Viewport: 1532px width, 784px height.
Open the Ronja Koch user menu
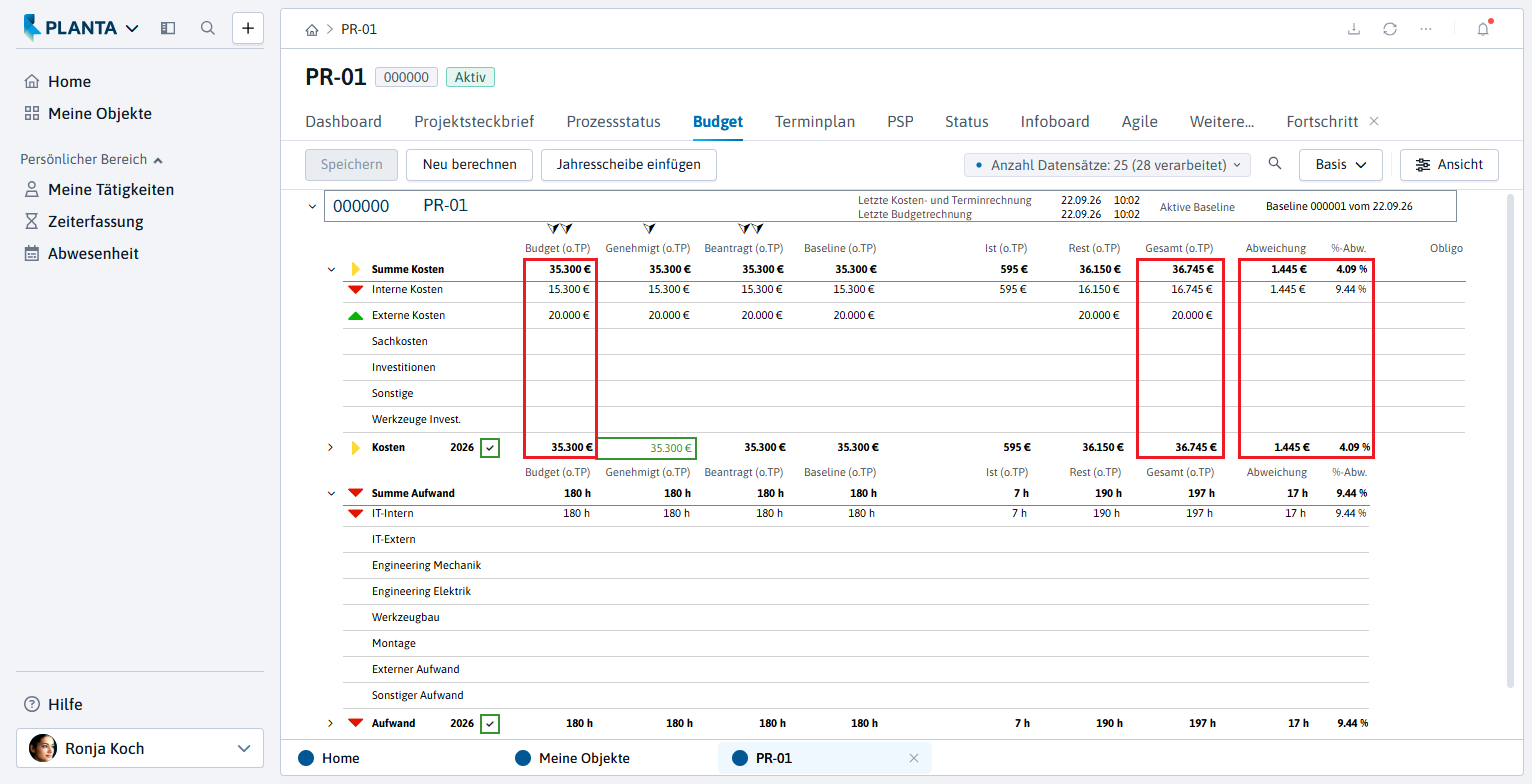(x=140, y=748)
